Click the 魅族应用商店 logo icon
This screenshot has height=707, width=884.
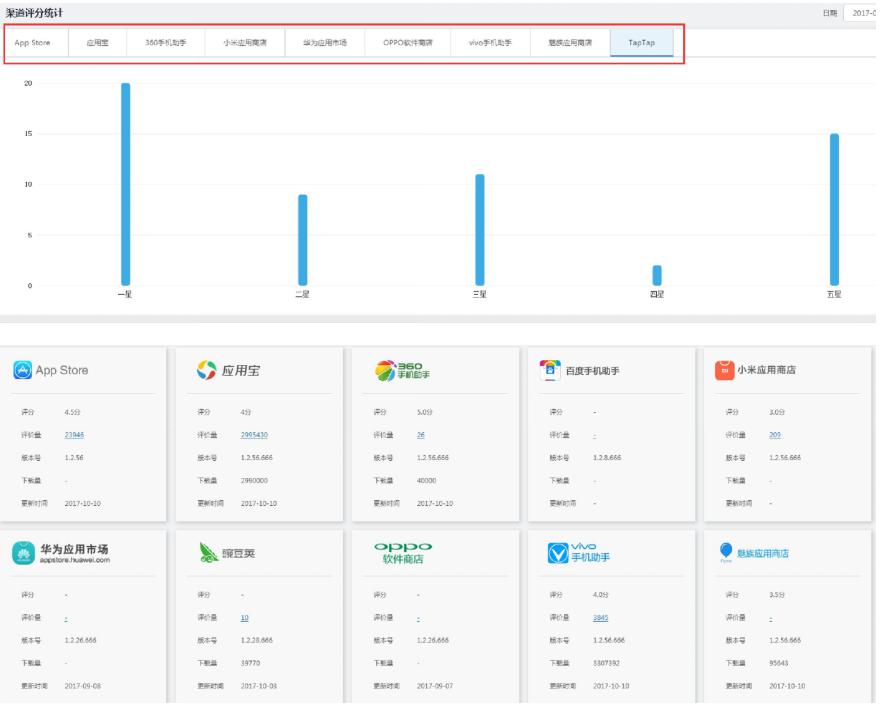(x=726, y=553)
